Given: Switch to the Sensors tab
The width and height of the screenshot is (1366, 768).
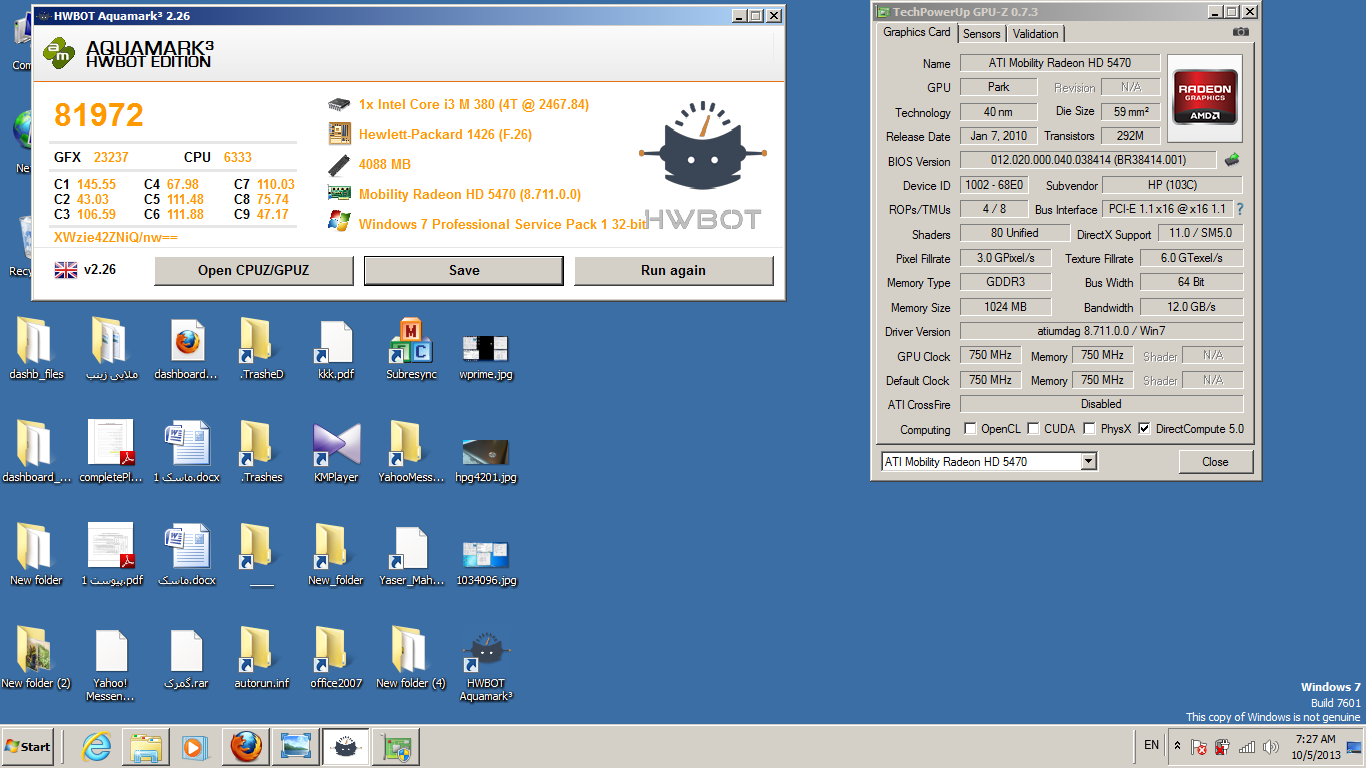Looking at the screenshot, I should [982, 34].
